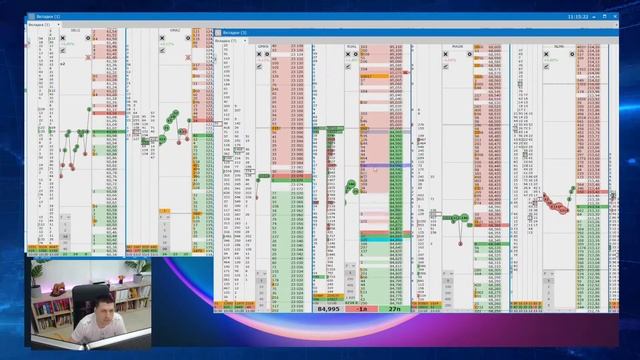Viewport: 640px width, 360px height.
Task: Open tab dropdown arrow in back window
Action: pyautogui.click(x=58, y=25)
